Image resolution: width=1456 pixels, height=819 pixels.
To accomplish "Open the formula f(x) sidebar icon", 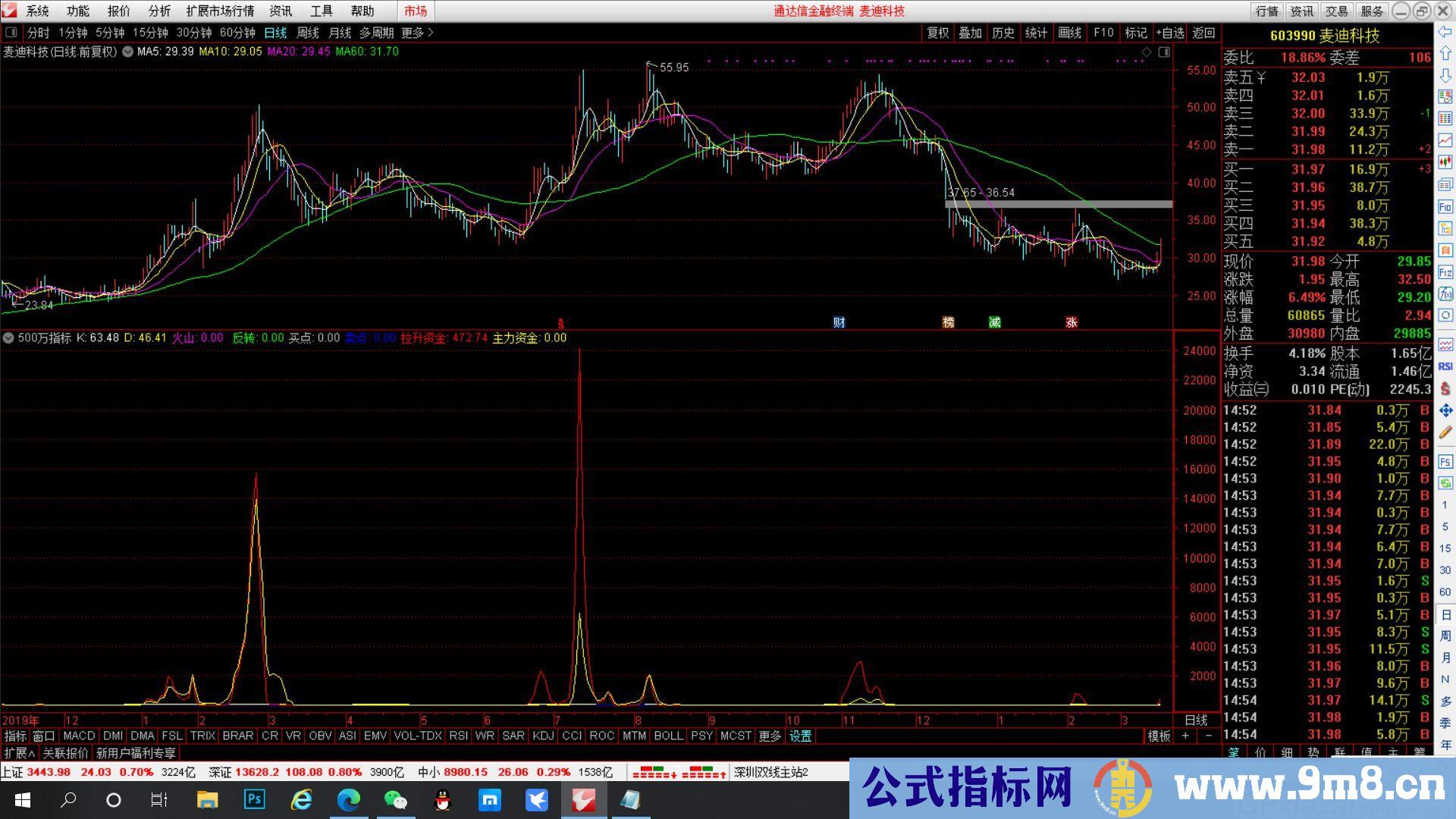I will point(1445,293).
